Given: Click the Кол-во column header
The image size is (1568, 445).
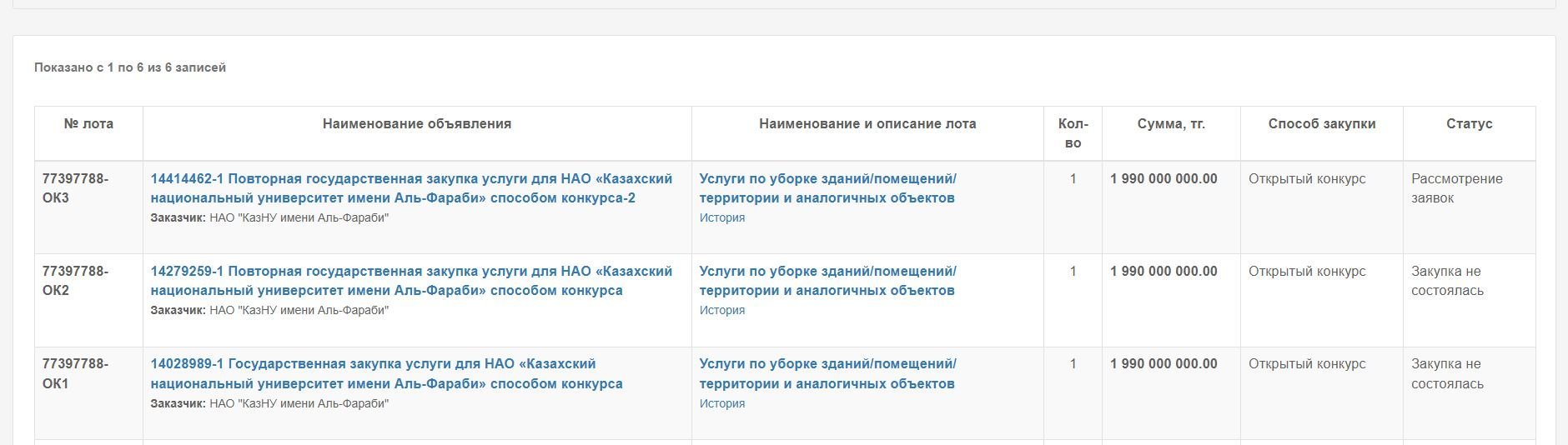Looking at the screenshot, I should coord(1073,133).
